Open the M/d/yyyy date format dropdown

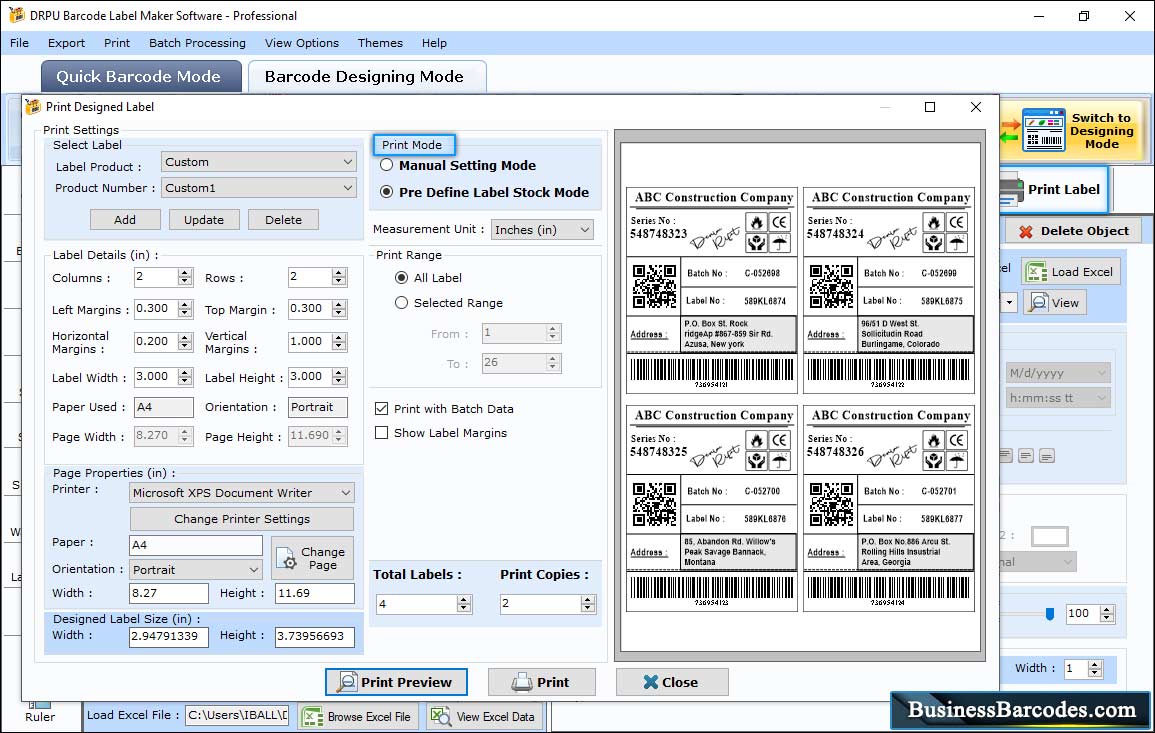tap(1059, 373)
